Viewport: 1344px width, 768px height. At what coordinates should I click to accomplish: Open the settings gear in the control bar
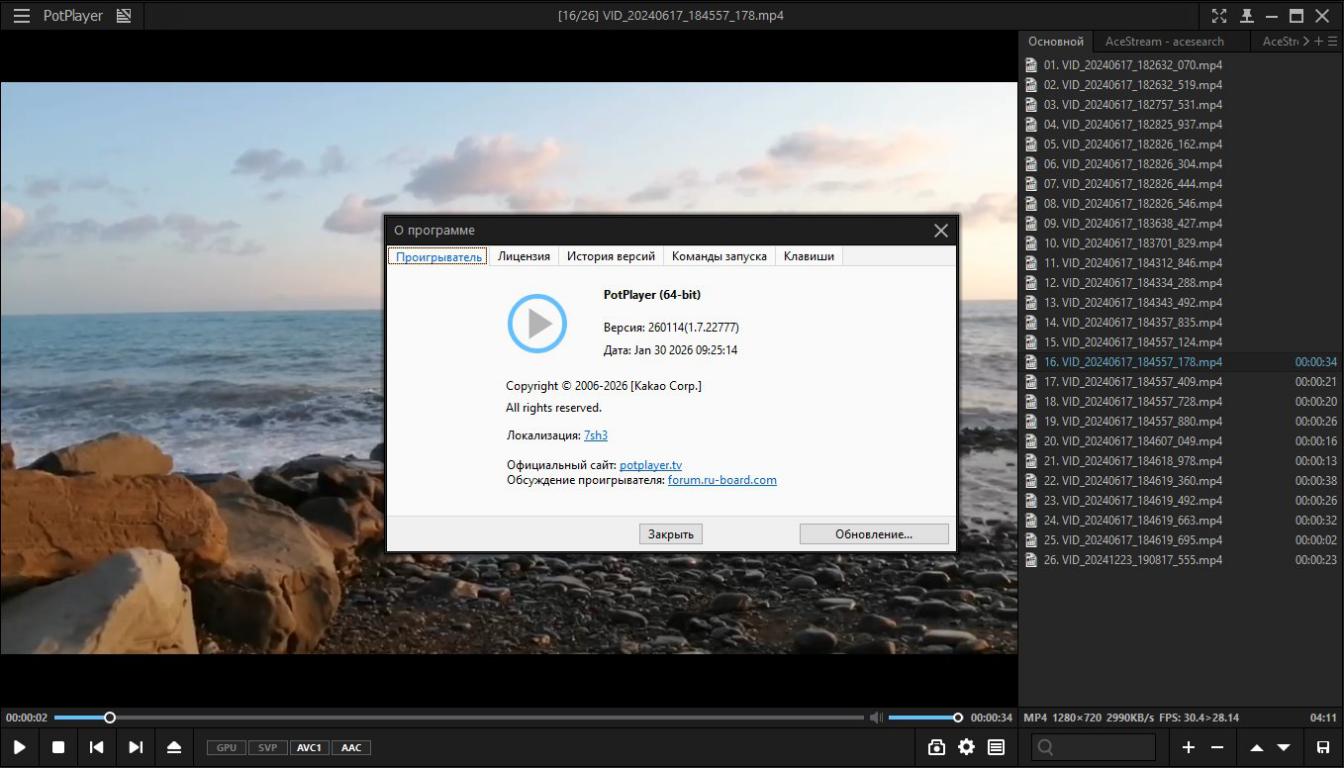[966, 747]
